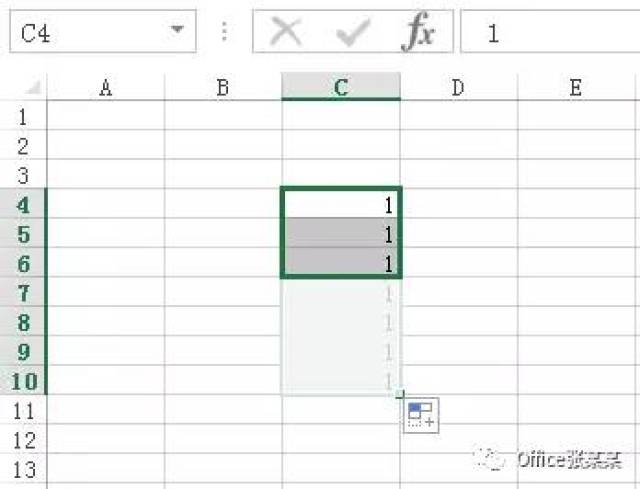Open the Name Box dropdown arrow
640x489 pixels.
(179, 31)
